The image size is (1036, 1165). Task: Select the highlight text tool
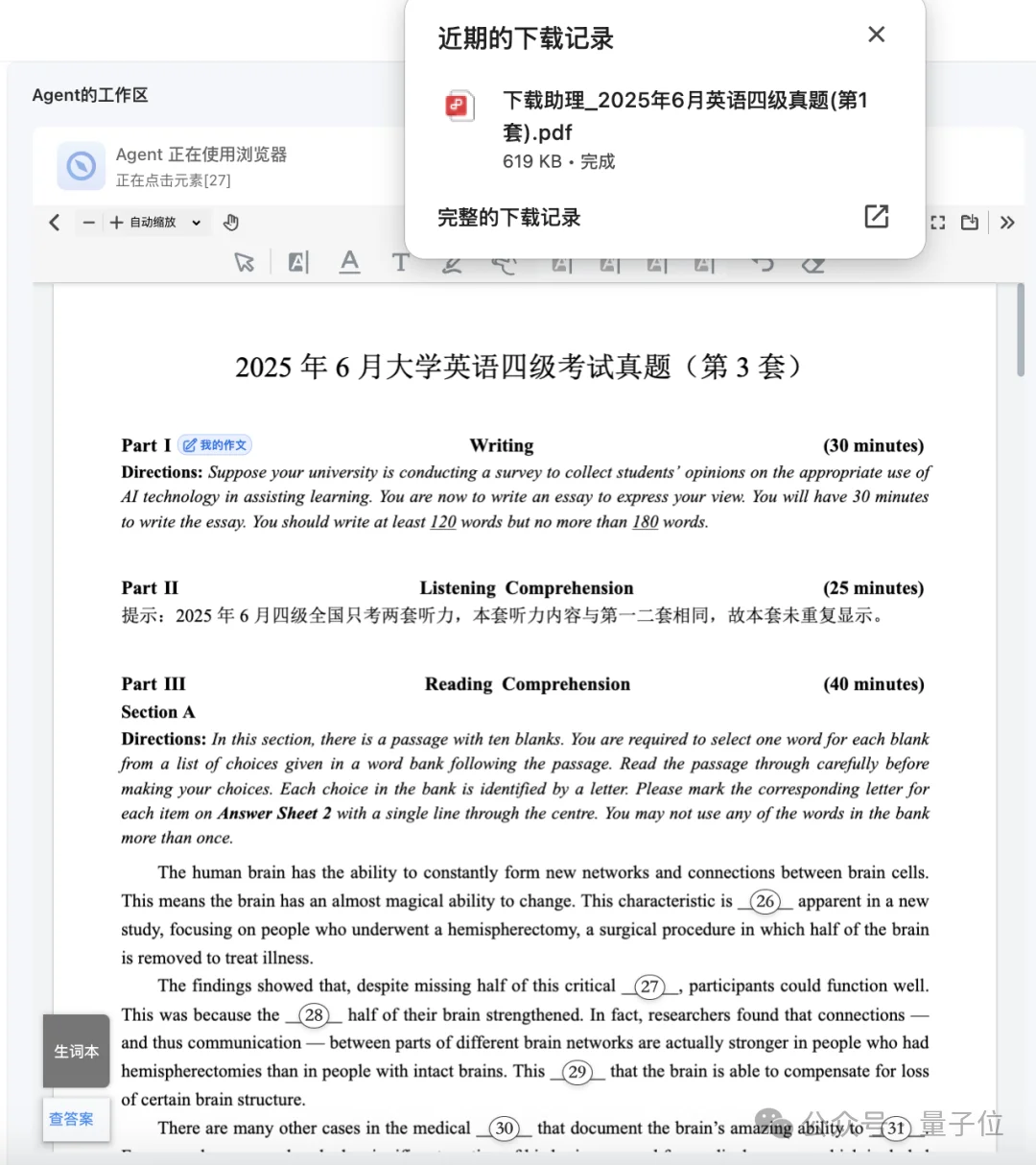coord(296,261)
